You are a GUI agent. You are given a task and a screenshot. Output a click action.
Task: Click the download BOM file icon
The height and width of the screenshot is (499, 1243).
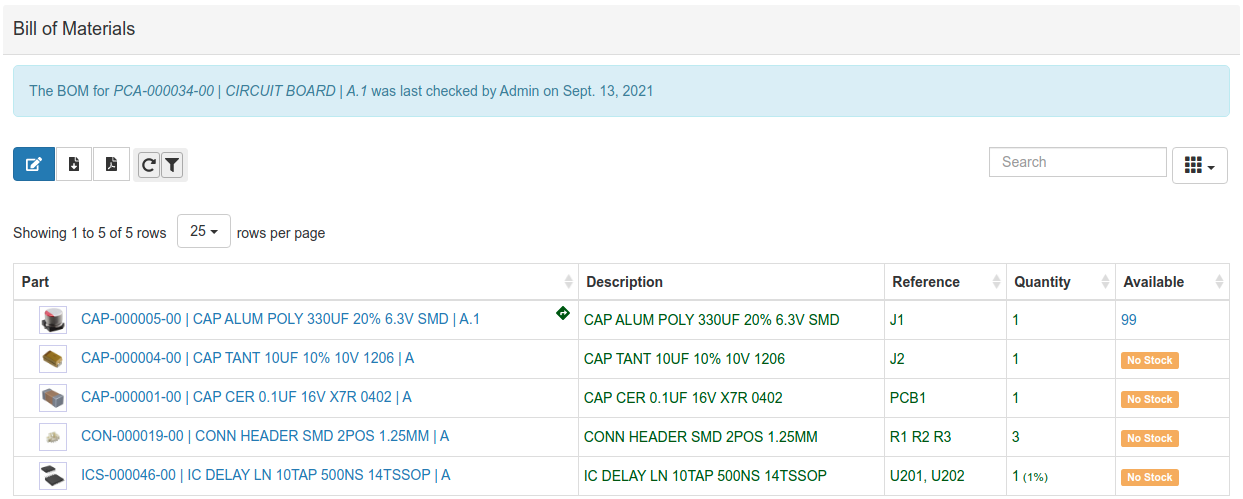click(x=74, y=164)
